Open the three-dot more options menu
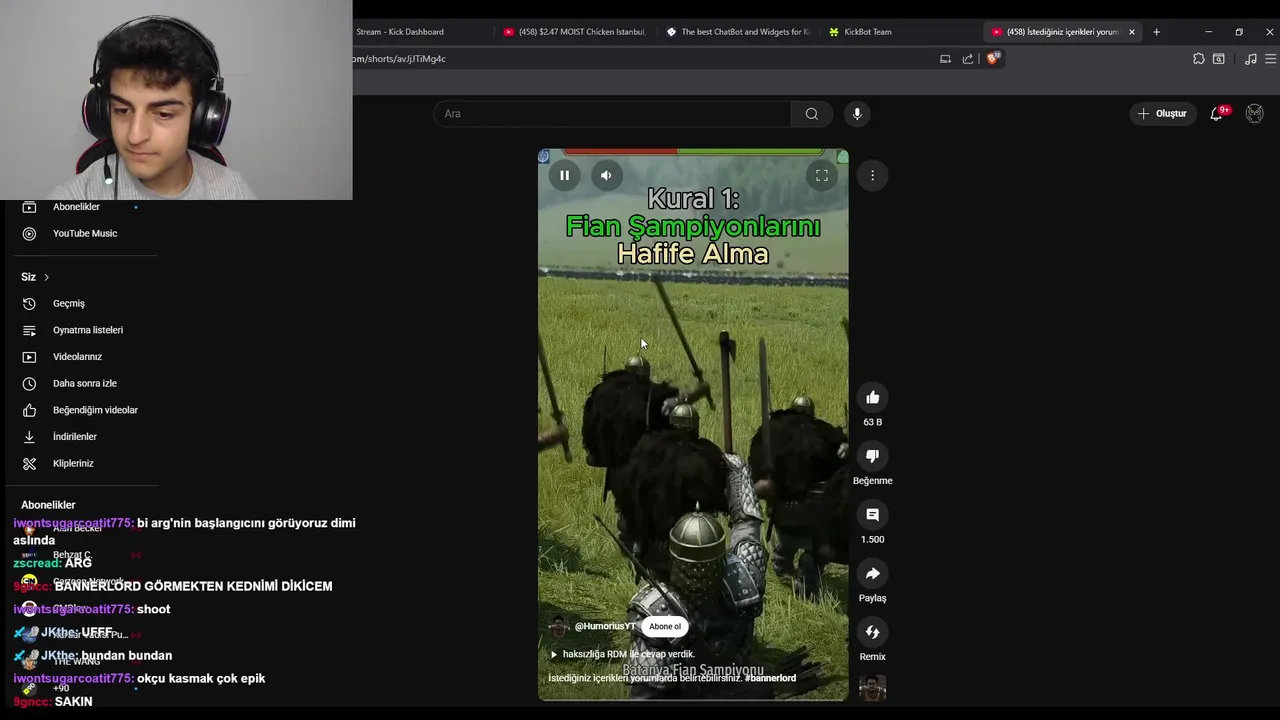This screenshot has width=1280, height=720. [x=872, y=175]
